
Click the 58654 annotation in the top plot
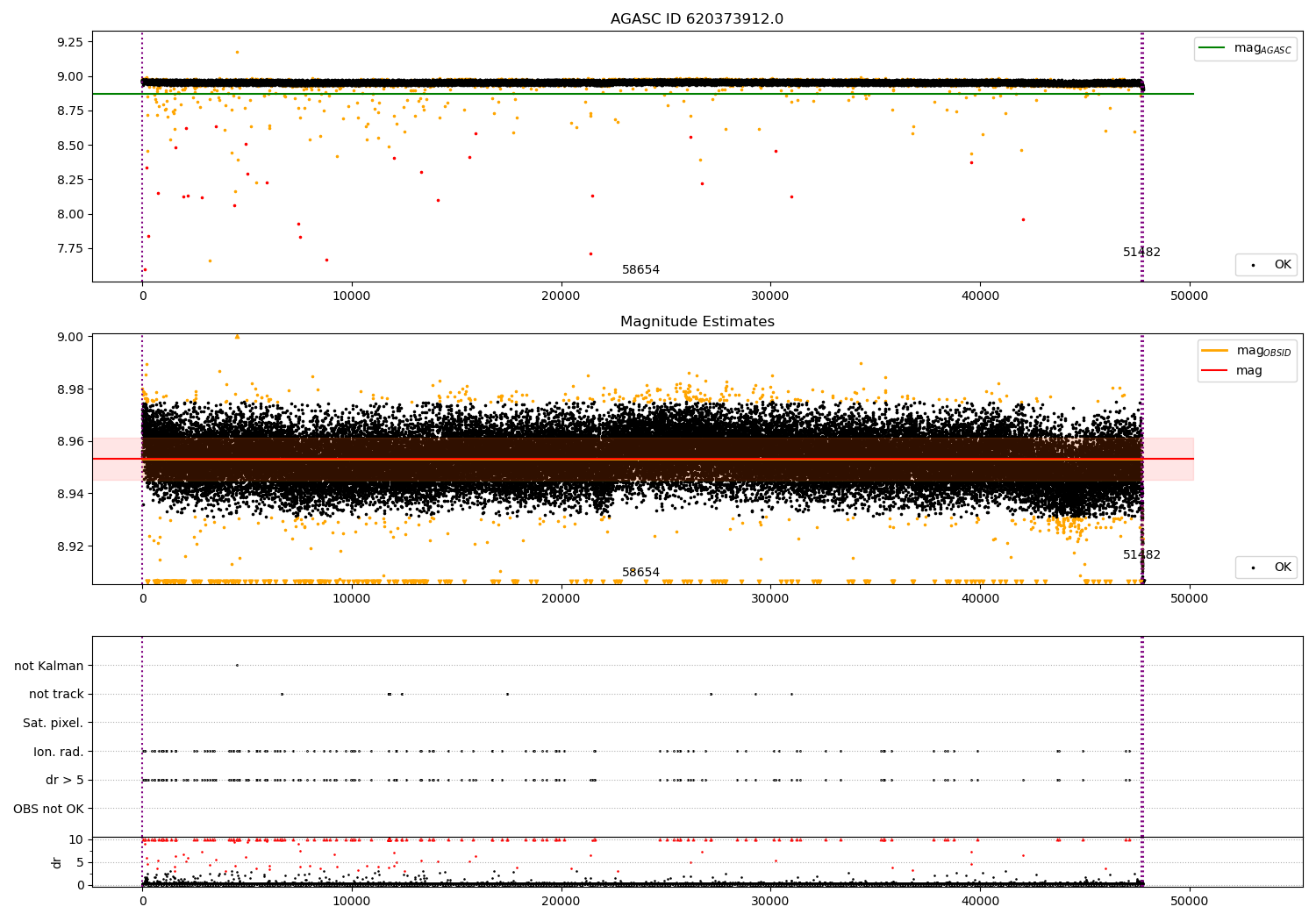click(640, 269)
